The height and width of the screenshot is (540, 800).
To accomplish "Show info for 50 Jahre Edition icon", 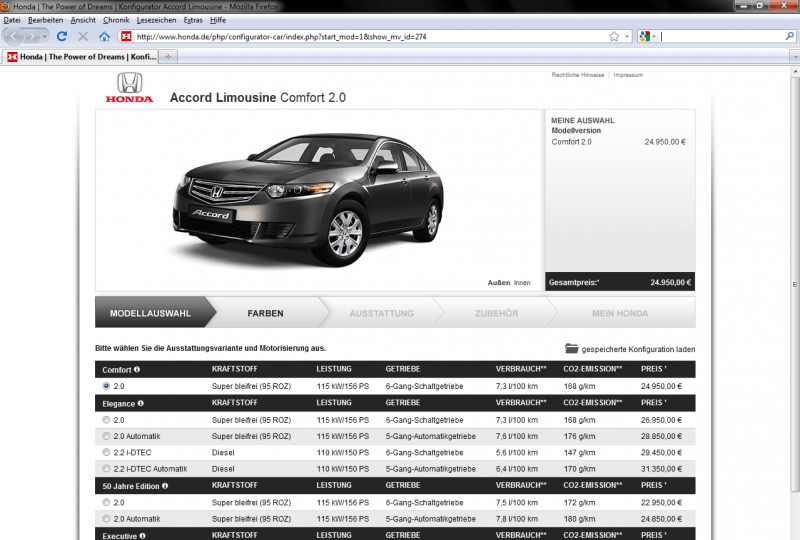I will pyautogui.click(x=165, y=486).
